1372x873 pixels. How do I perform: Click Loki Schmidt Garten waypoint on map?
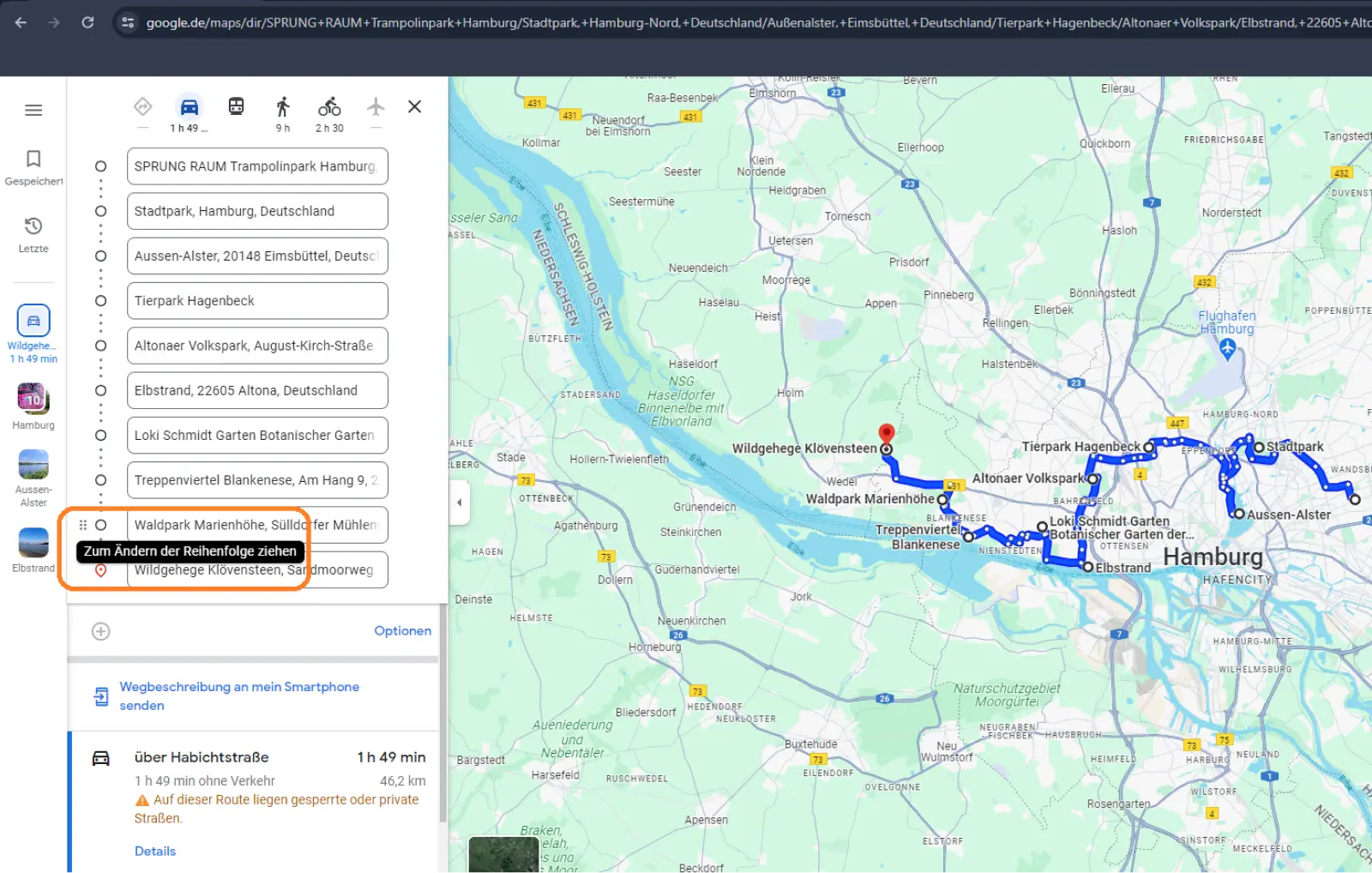click(x=1042, y=527)
